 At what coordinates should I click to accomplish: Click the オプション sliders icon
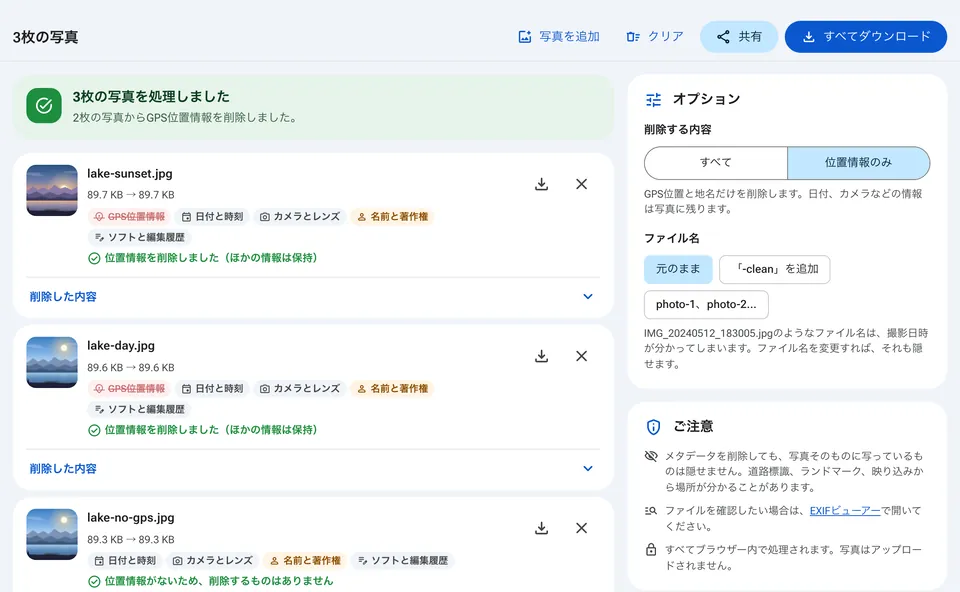[653, 99]
